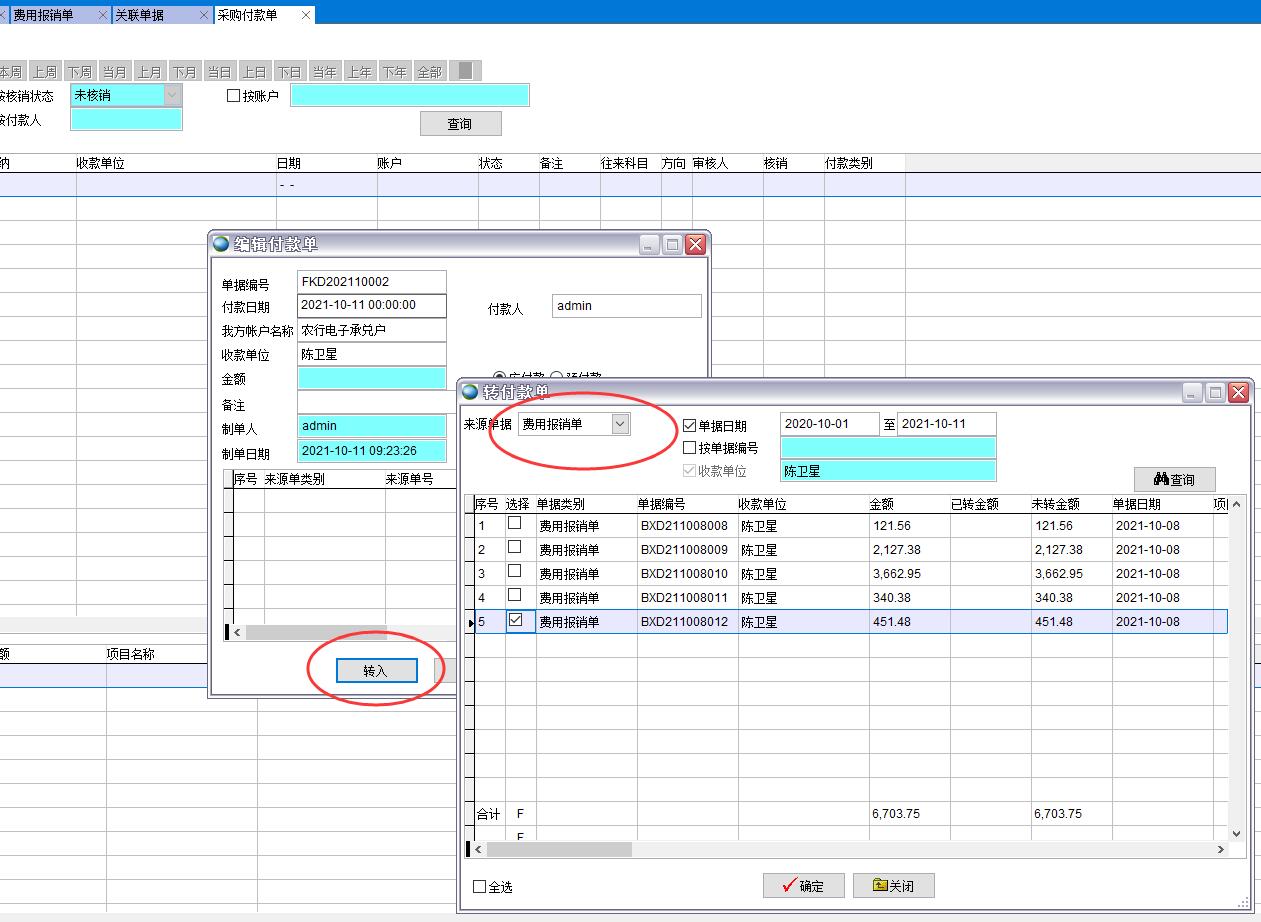This screenshot has height=922, width=1261.
Task: Close the 费用报销单 tab with its X
Action: click(102, 15)
